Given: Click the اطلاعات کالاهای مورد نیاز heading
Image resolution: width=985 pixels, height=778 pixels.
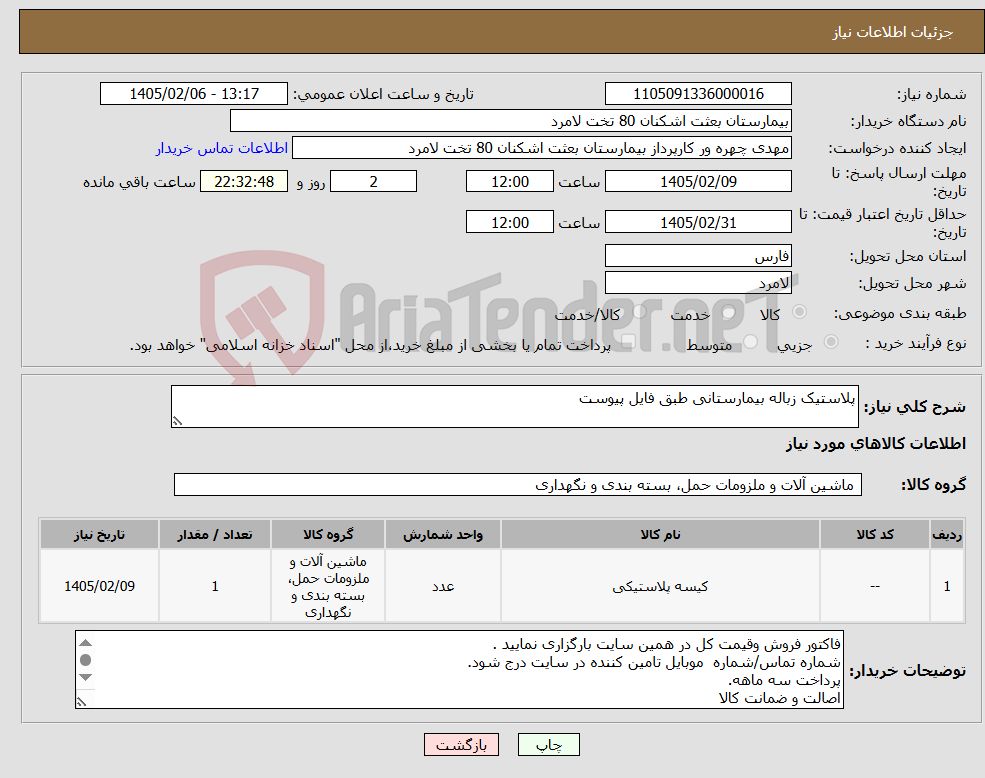Looking at the screenshot, I should (876, 444).
